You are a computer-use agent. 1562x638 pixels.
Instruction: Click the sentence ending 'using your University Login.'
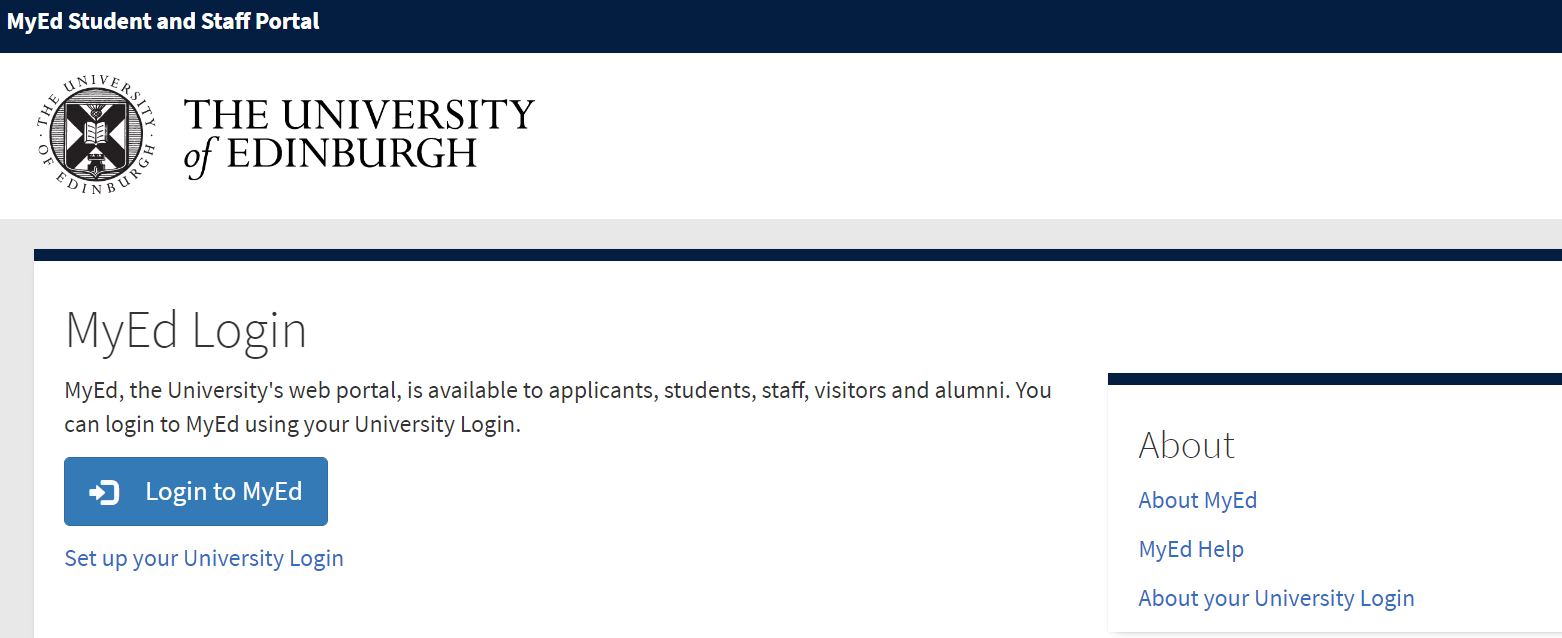coord(292,424)
